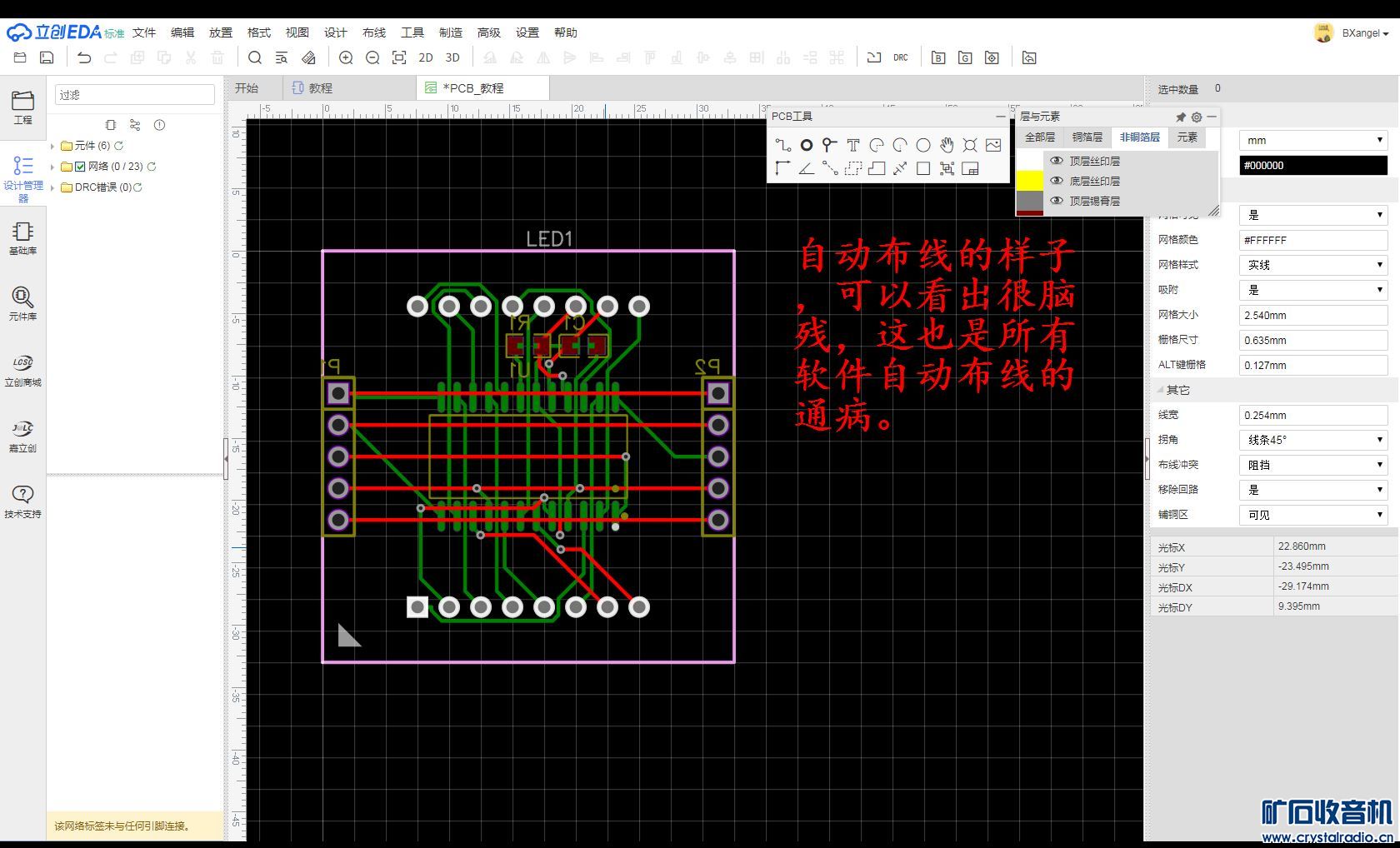Open the 教程 document tab
Screen dimensions: 1400x848
[x=320, y=88]
